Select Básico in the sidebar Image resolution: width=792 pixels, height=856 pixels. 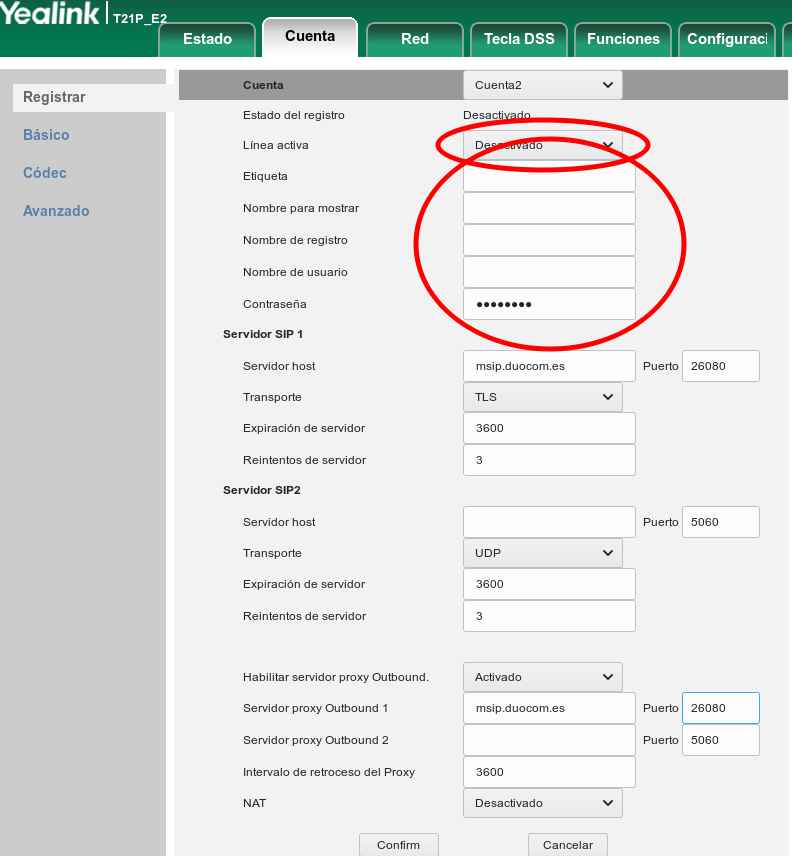(46, 135)
